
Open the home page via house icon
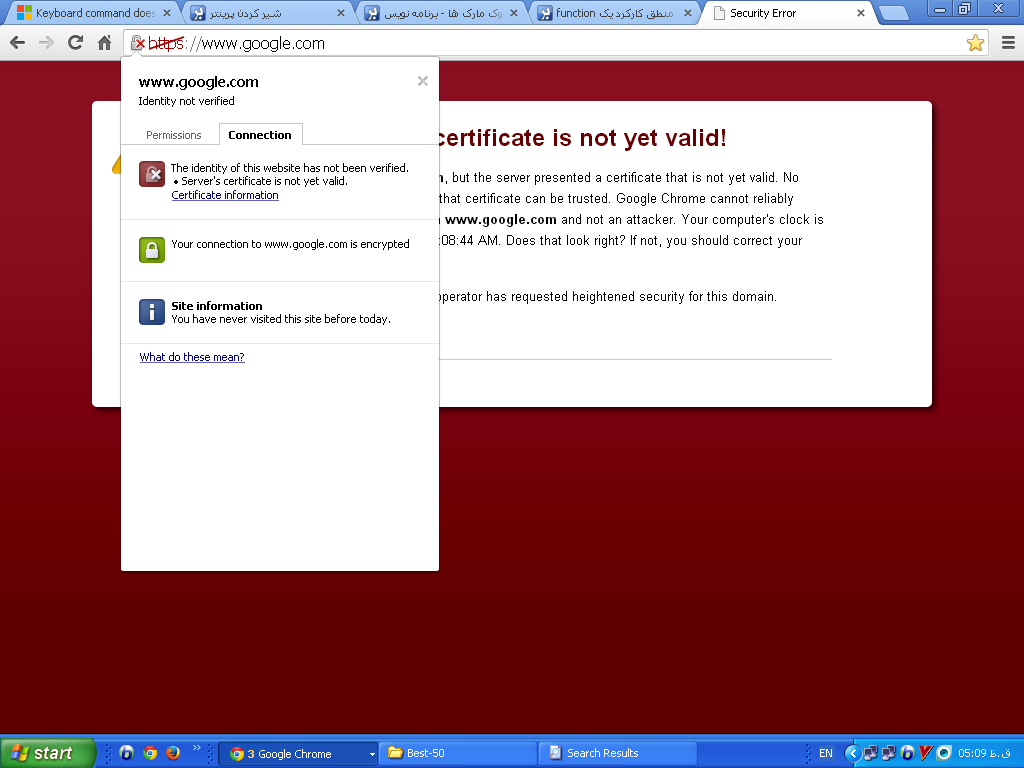104,43
